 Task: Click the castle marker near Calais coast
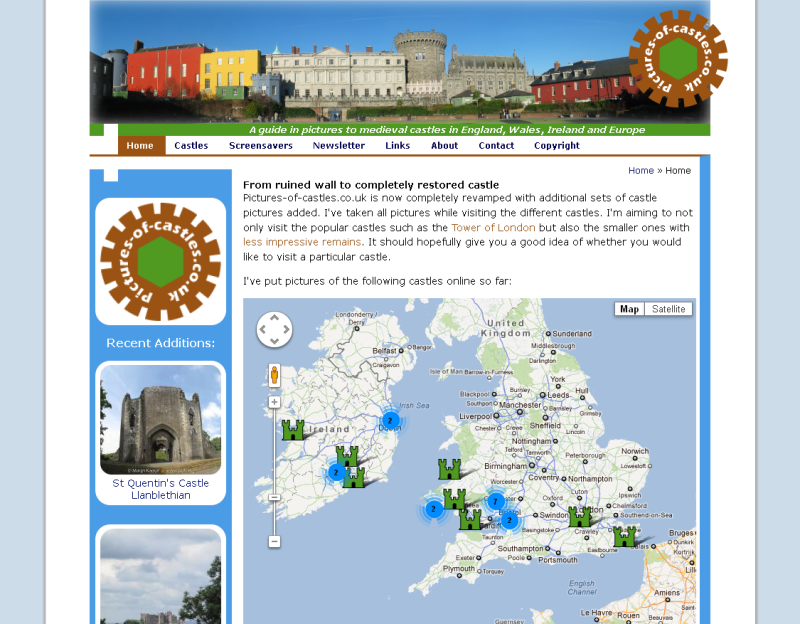click(x=625, y=537)
